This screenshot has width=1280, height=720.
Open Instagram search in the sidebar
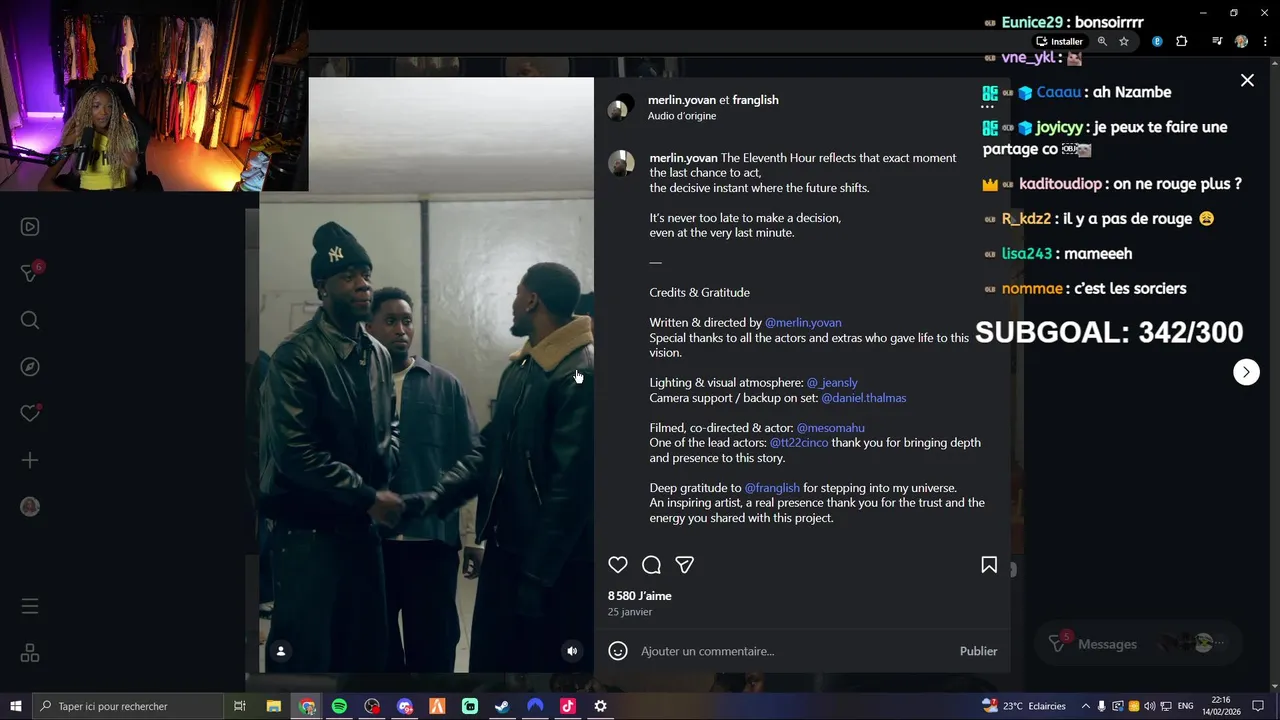(x=30, y=320)
